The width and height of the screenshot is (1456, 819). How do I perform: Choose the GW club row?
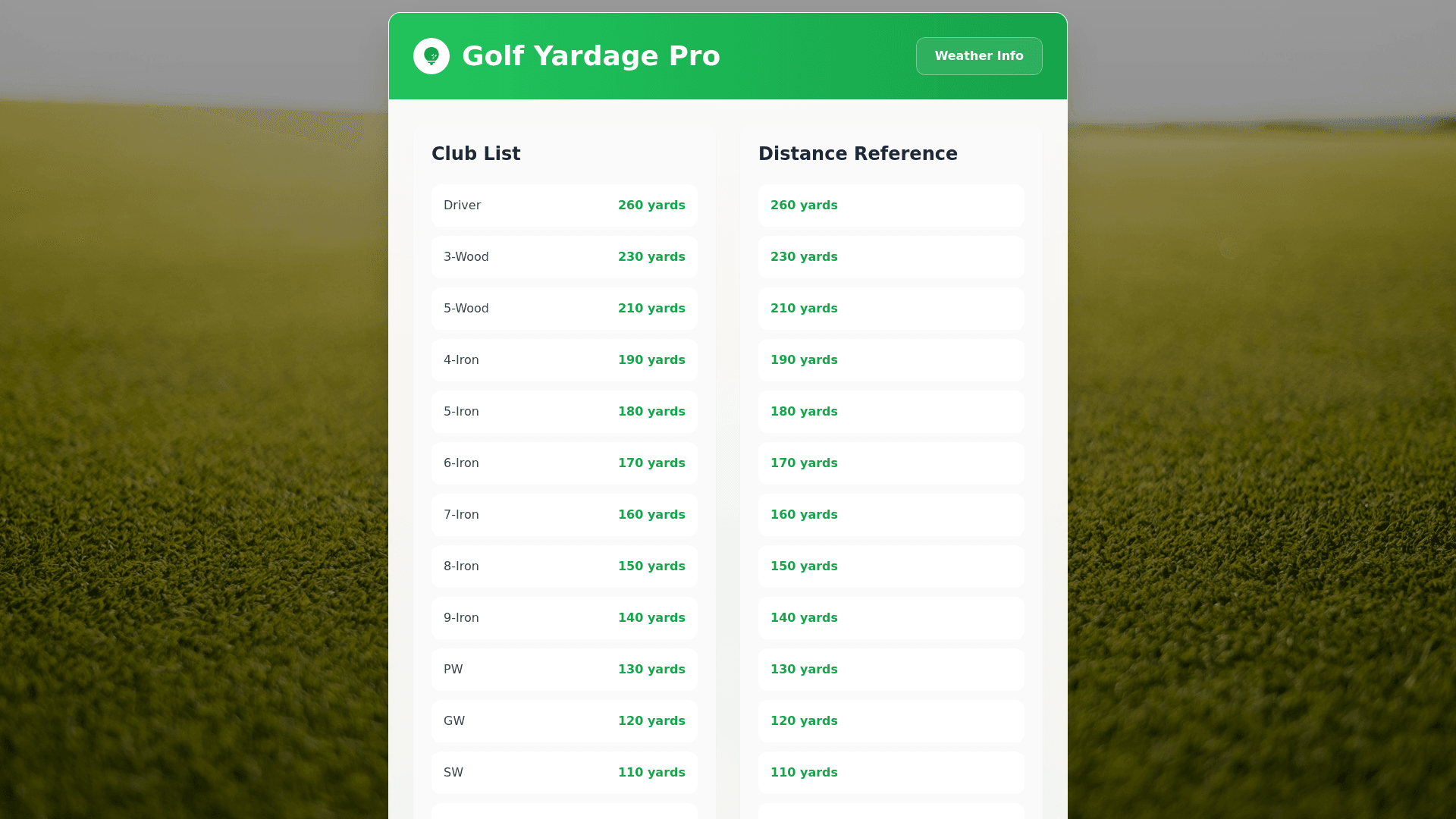click(x=564, y=721)
